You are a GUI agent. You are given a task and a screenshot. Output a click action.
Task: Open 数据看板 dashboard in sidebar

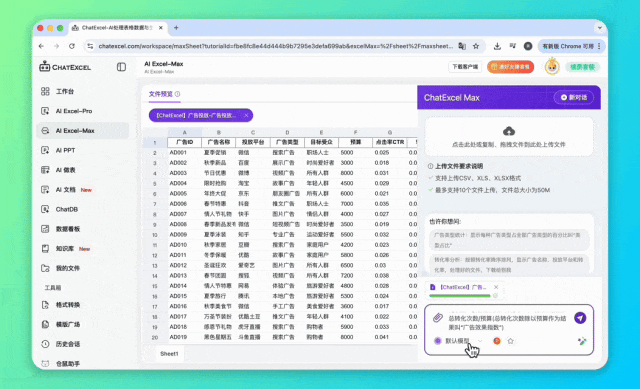[x=68, y=229]
